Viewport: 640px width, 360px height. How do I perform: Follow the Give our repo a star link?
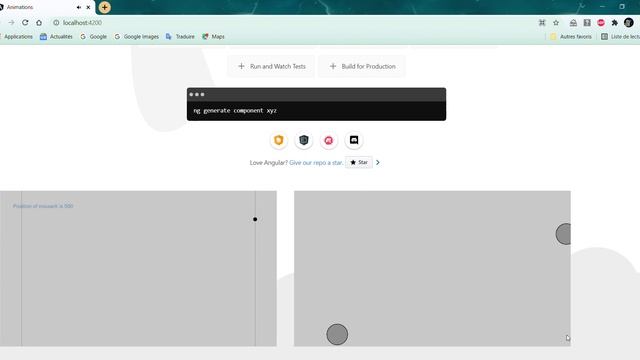point(316,162)
